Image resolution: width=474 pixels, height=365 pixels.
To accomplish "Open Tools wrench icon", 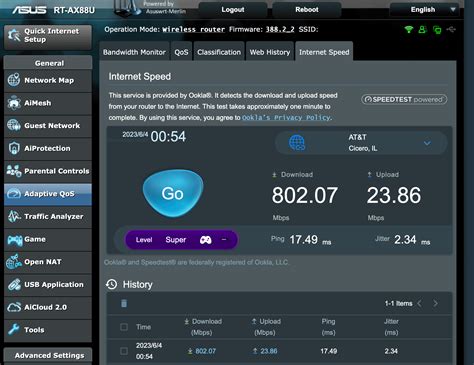I will point(14,329).
